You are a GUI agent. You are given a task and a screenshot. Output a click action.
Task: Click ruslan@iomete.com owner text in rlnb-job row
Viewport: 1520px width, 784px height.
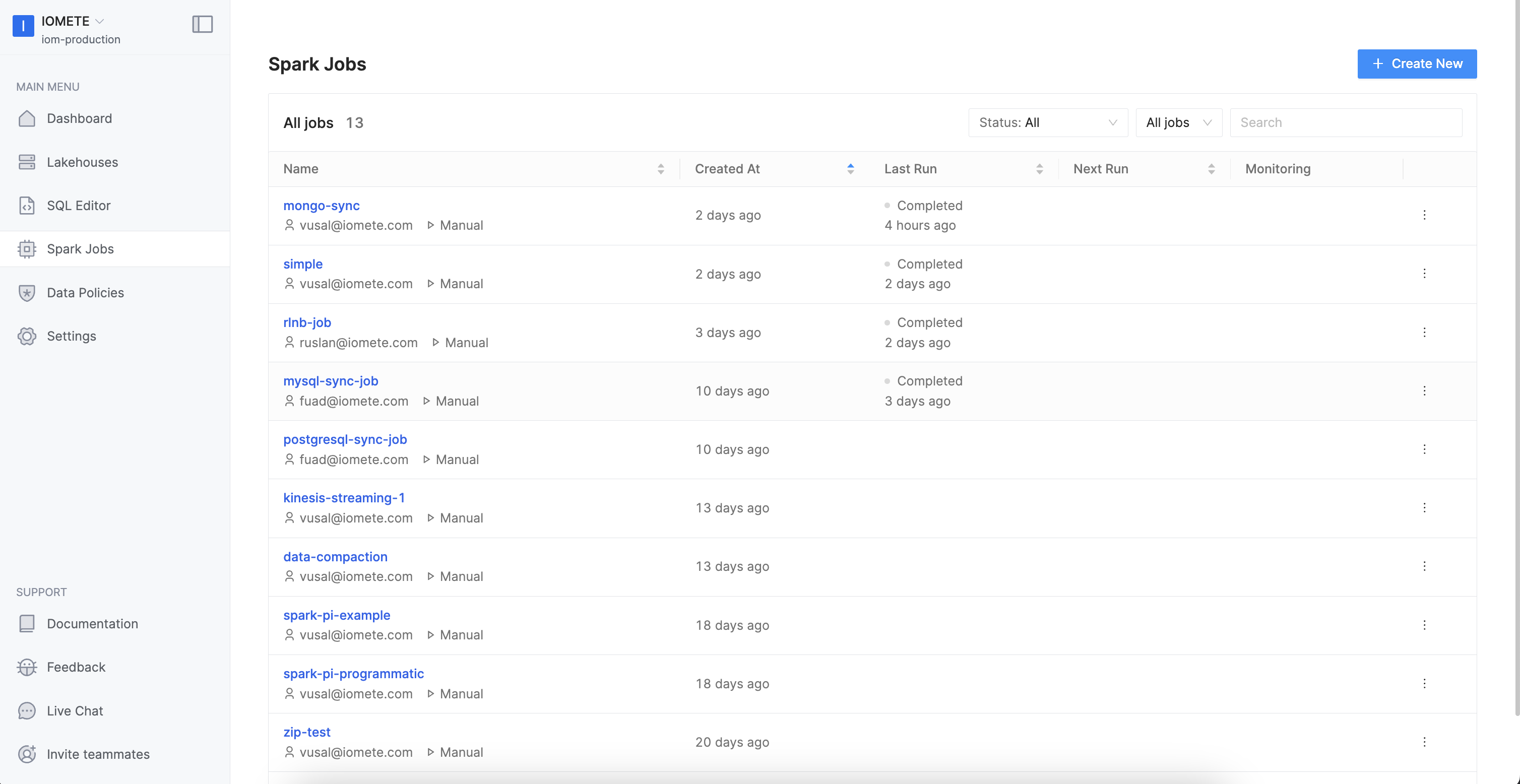[358, 343]
